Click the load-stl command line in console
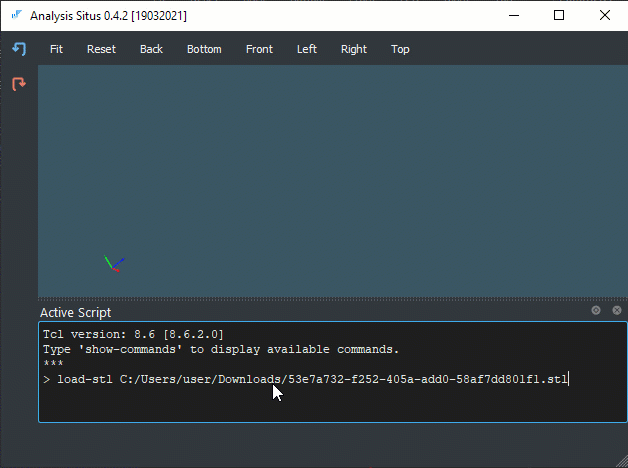The width and height of the screenshot is (628, 468). tap(306, 379)
